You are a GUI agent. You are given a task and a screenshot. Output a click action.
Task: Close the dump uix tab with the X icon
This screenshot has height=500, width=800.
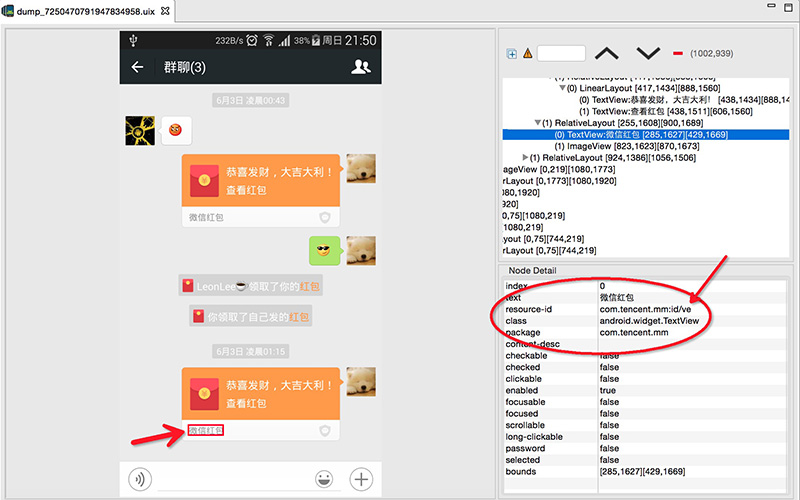click(165, 11)
